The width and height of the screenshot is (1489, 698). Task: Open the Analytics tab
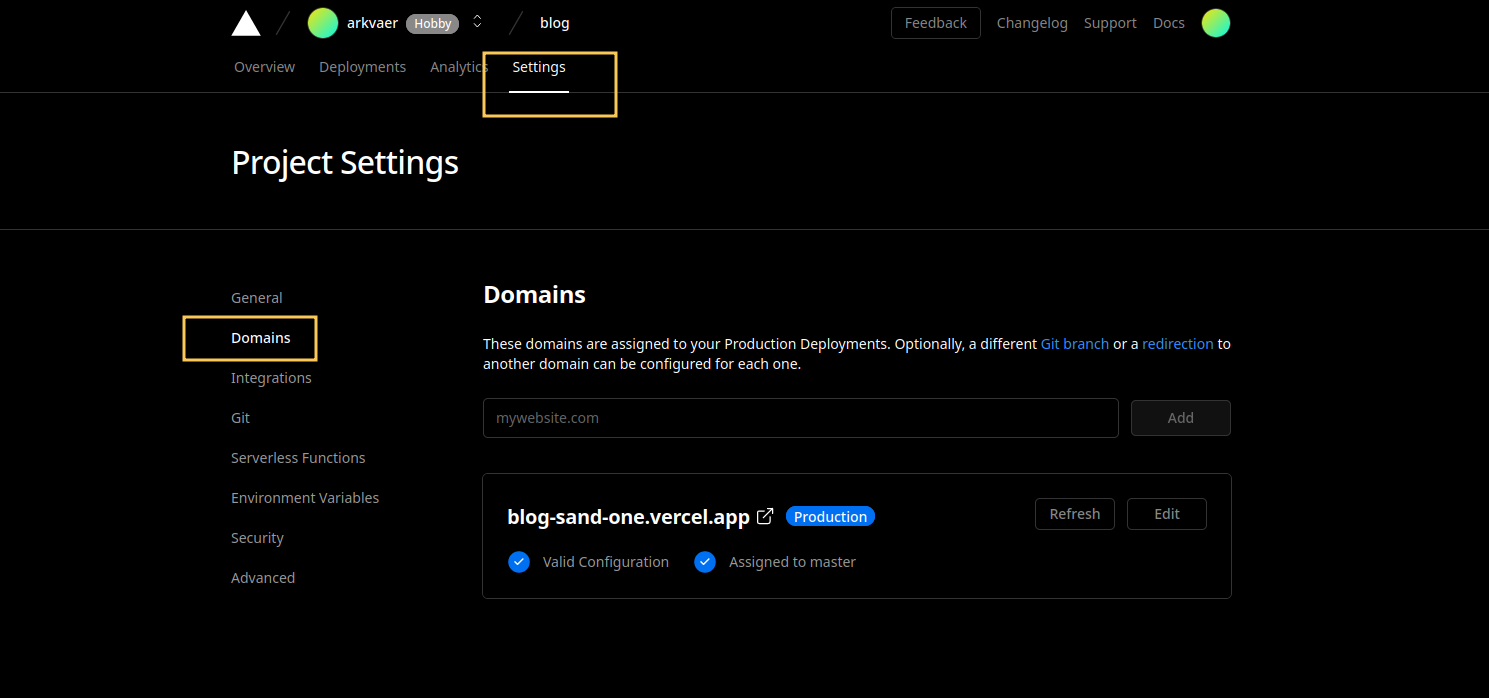(459, 67)
